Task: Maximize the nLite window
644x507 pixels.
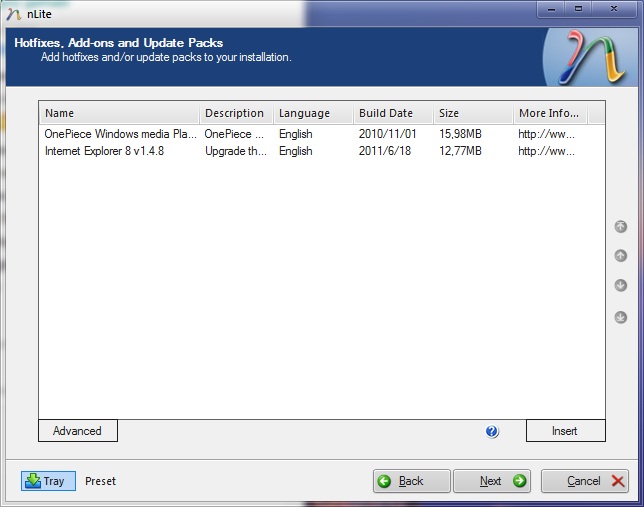Action: [x=578, y=9]
